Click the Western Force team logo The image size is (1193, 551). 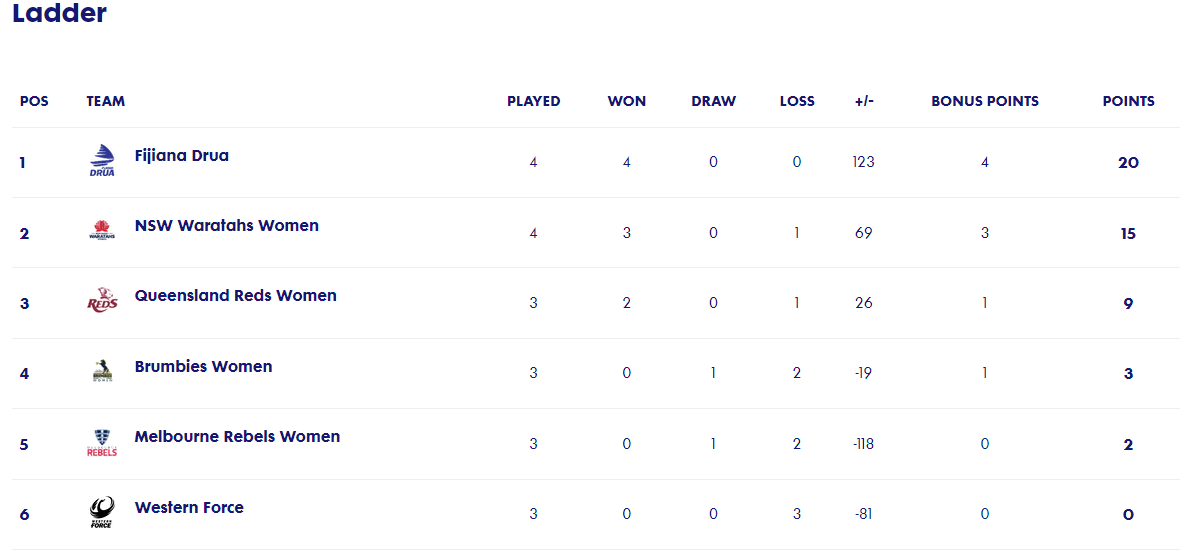click(x=102, y=512)
